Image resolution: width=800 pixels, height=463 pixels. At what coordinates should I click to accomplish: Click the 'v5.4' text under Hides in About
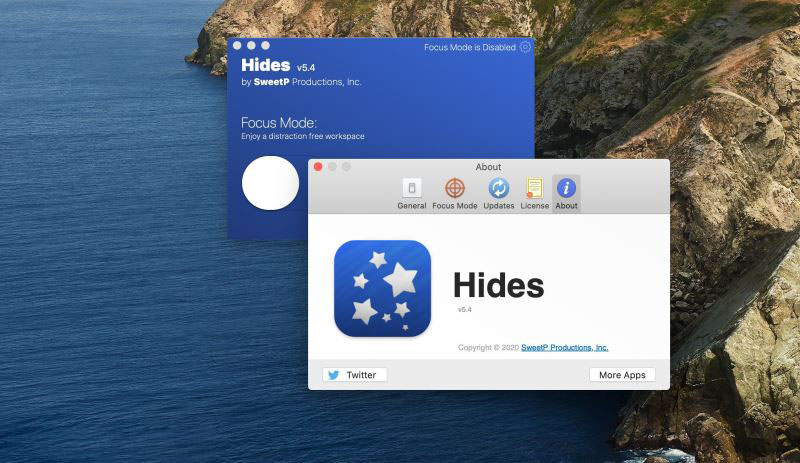click(x=464, y=309)
